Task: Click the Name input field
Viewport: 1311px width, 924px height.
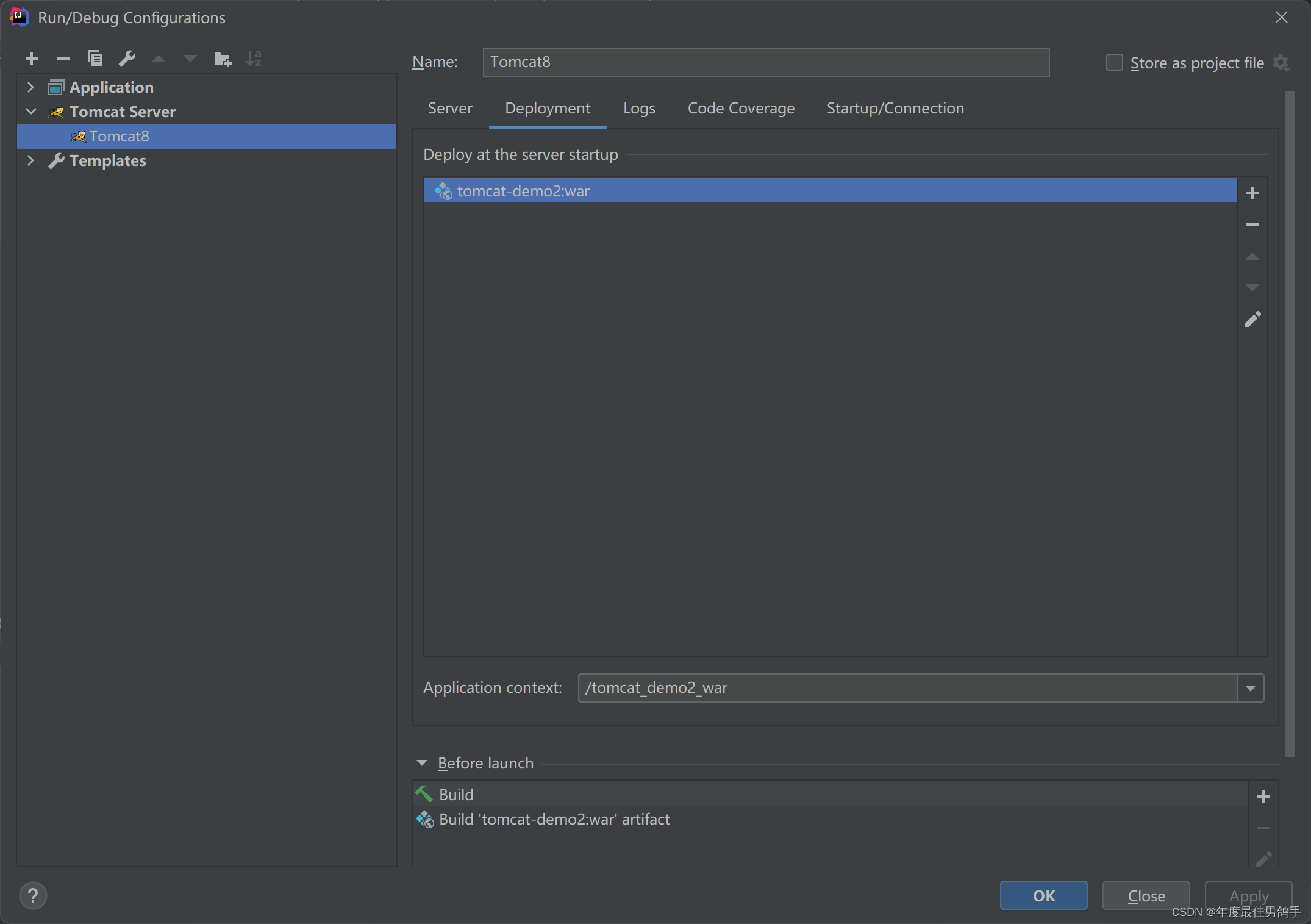Action: point(765,62)
